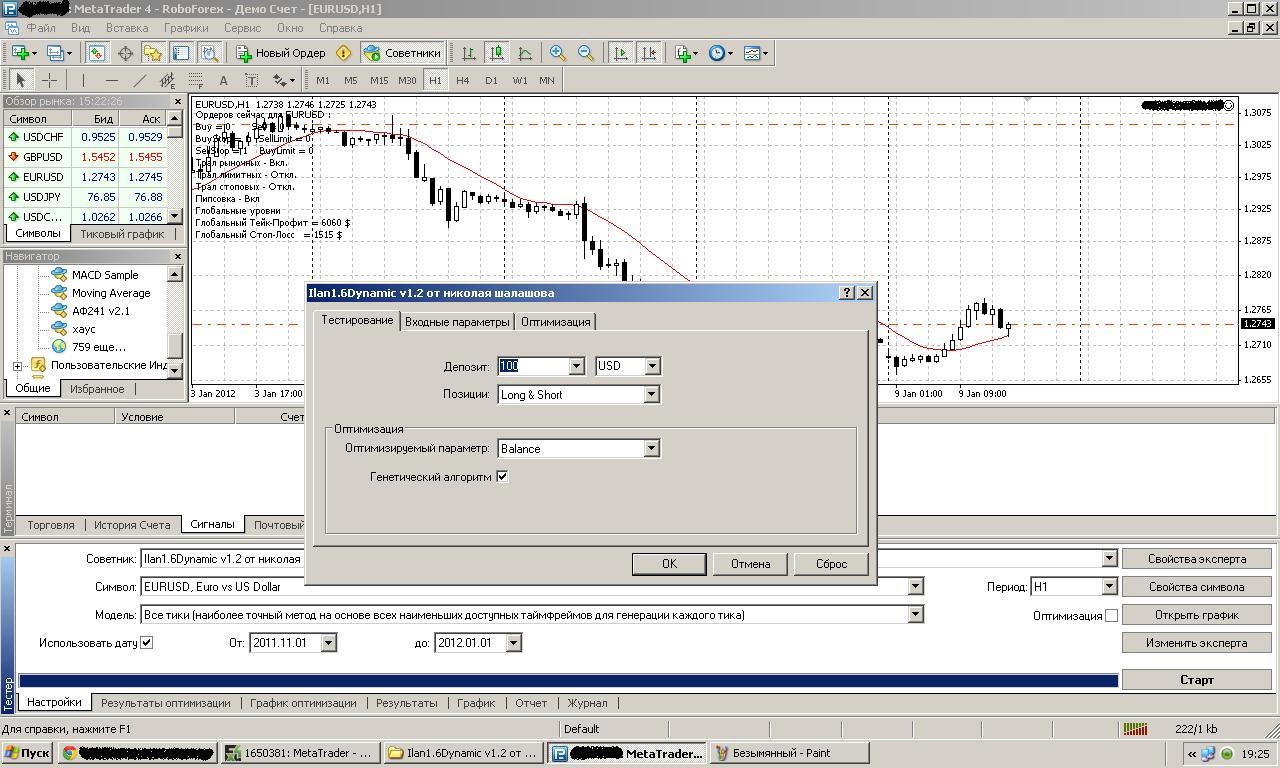Switch chart to candlesticks icon
The height and width of the screenshot is (768, 1280).
tap(496, 53)
